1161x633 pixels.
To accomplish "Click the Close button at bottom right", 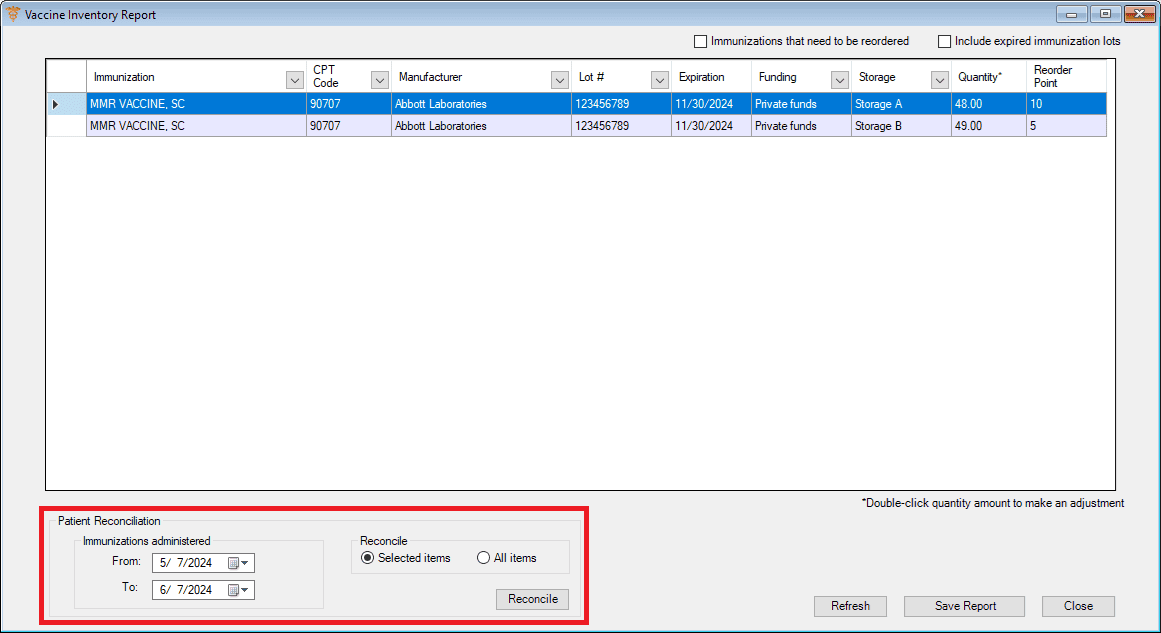I will [1078, 606].
